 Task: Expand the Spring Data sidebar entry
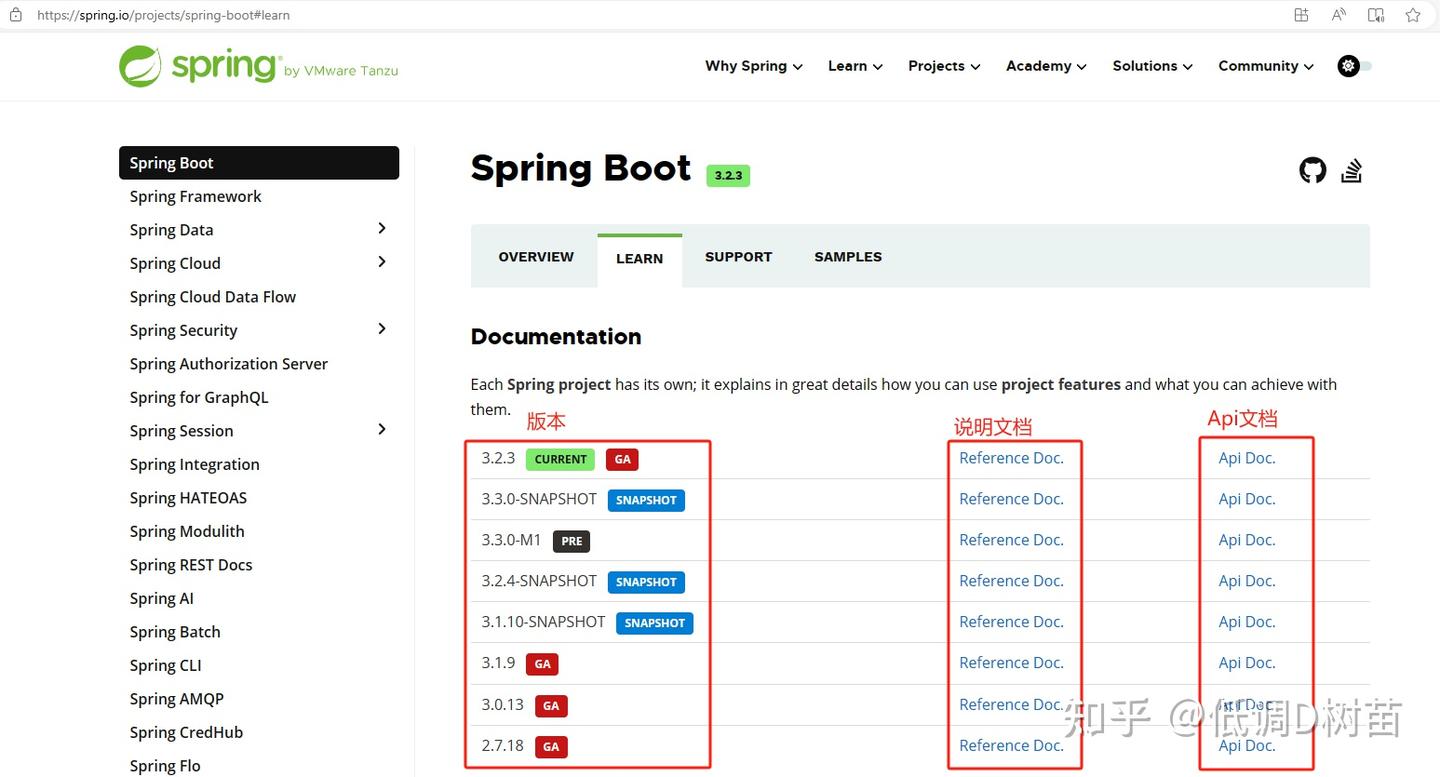381,229
